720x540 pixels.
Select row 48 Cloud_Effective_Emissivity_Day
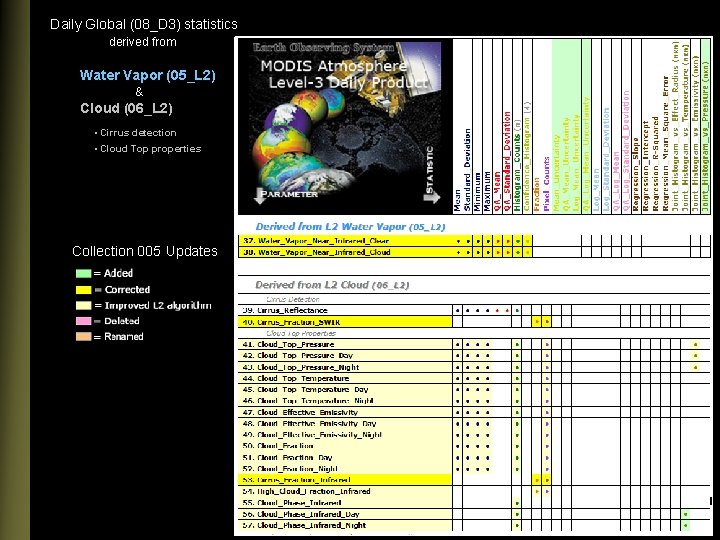point(474,423)
